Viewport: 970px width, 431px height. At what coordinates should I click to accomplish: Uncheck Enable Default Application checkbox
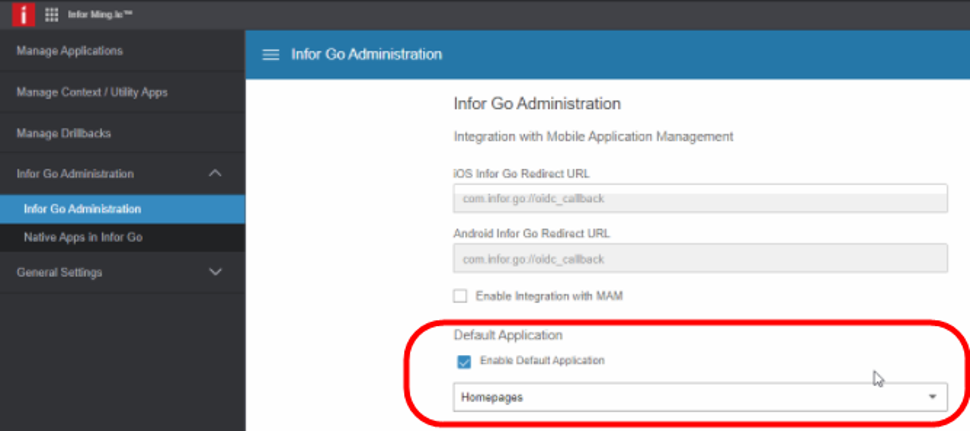point(463,361)
